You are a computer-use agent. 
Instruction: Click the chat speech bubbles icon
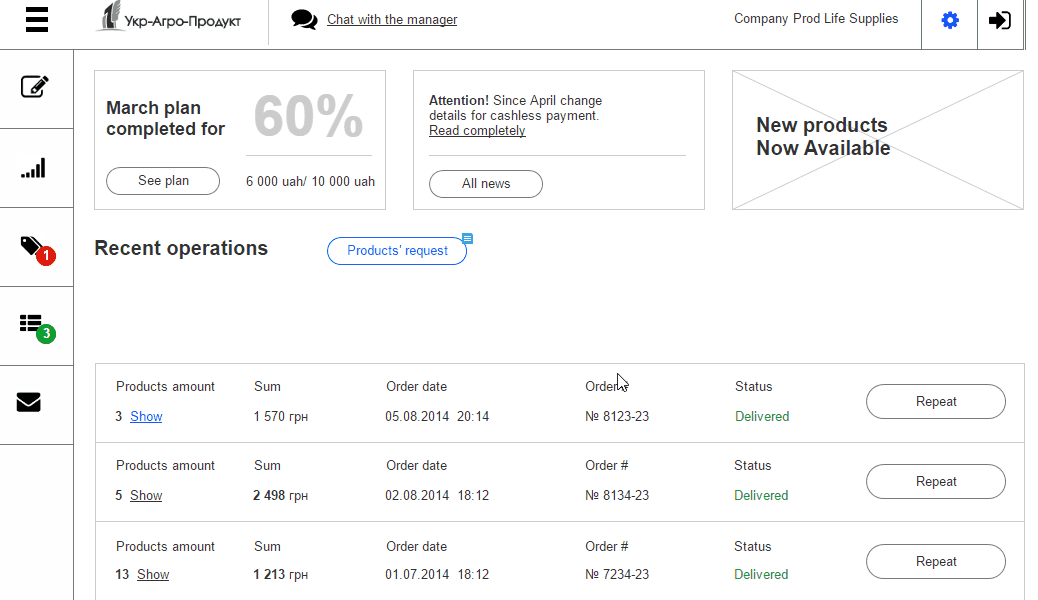304,20
